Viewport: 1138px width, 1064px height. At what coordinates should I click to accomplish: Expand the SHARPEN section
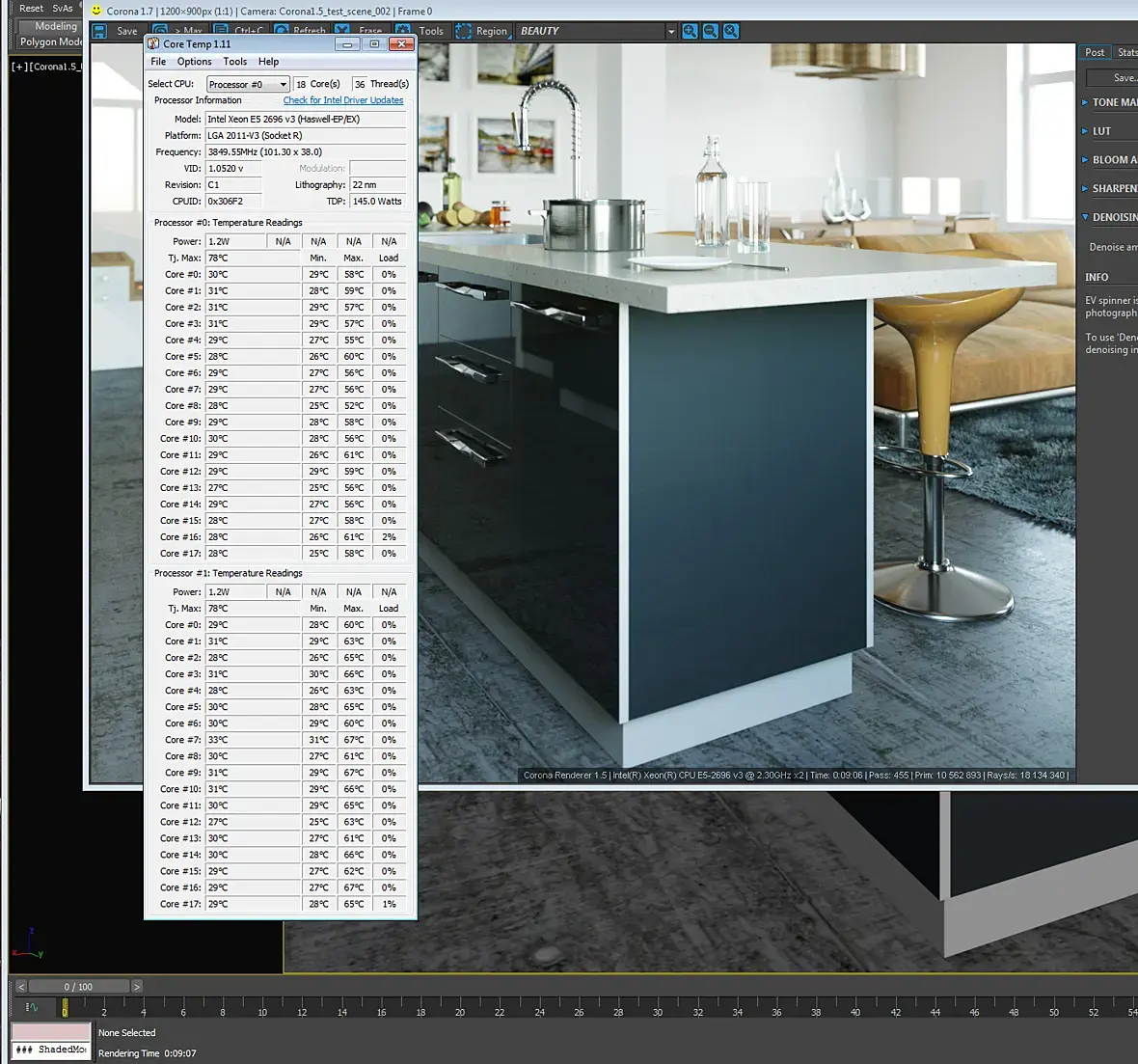coord(1111,189)
